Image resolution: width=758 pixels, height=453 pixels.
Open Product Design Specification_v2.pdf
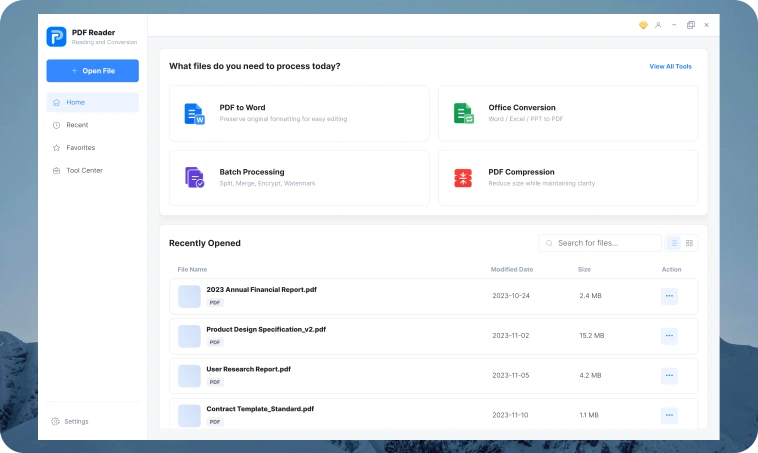(434, 336)
